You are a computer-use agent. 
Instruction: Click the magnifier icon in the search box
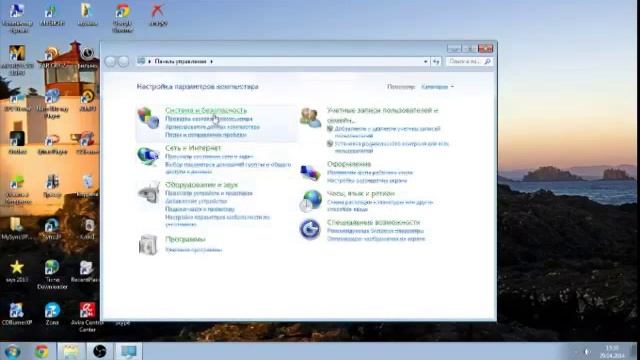tap(487, 61)
